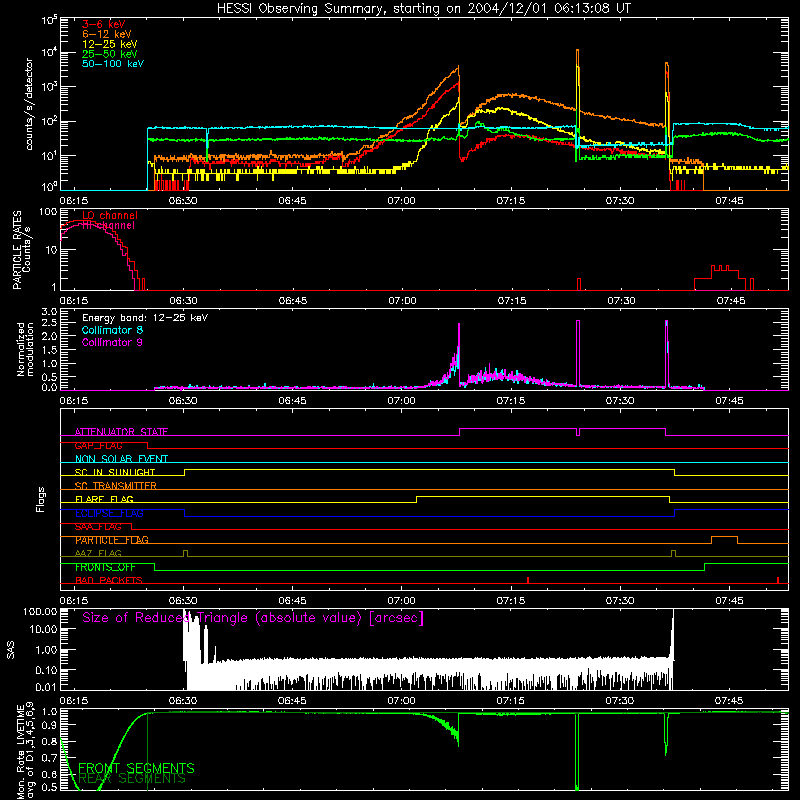Click the FLARE_FLAG label
This screenshot has width=800, height=800.
(x=104, y=499)
